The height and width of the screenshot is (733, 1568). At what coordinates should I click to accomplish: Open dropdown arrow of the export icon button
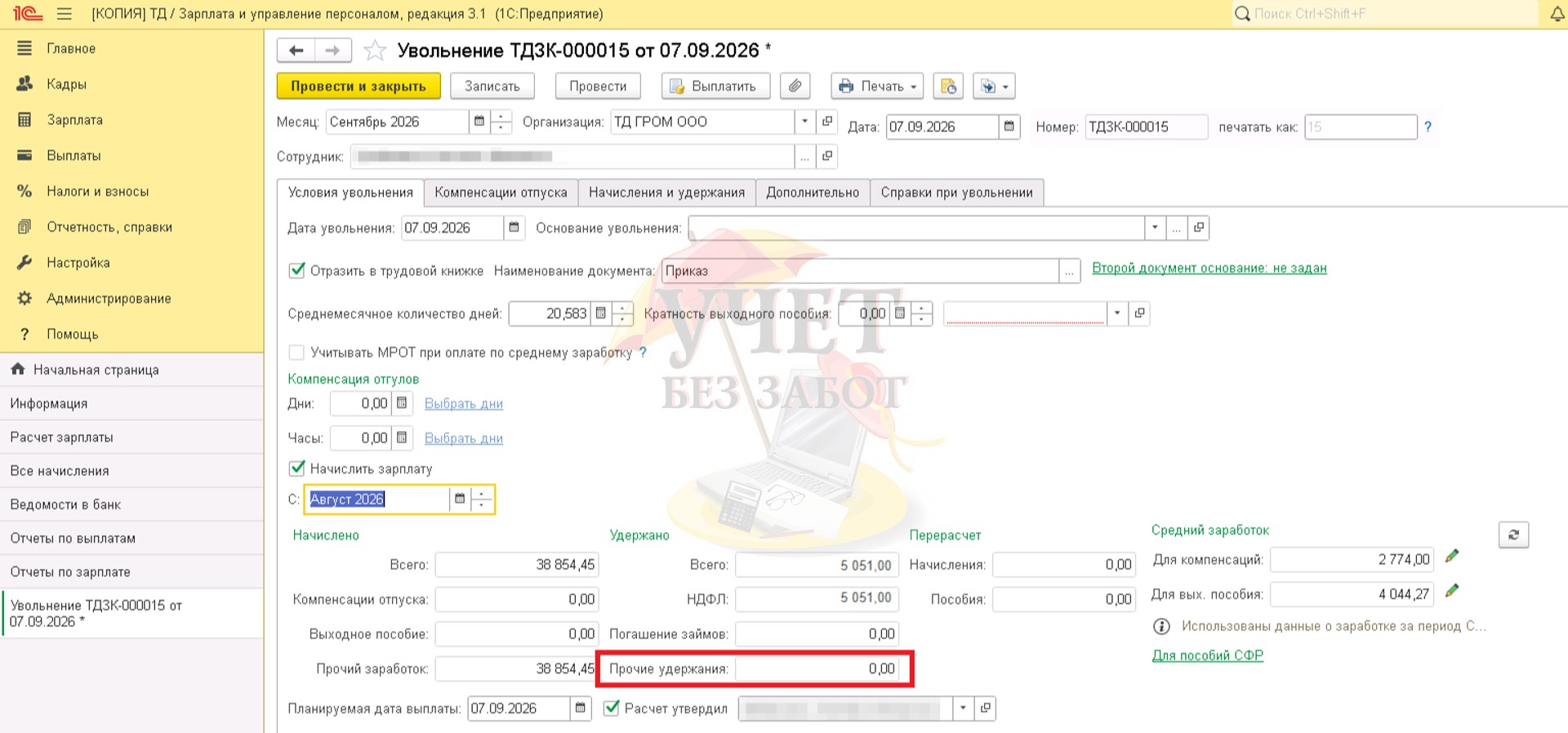(1005, 86)
